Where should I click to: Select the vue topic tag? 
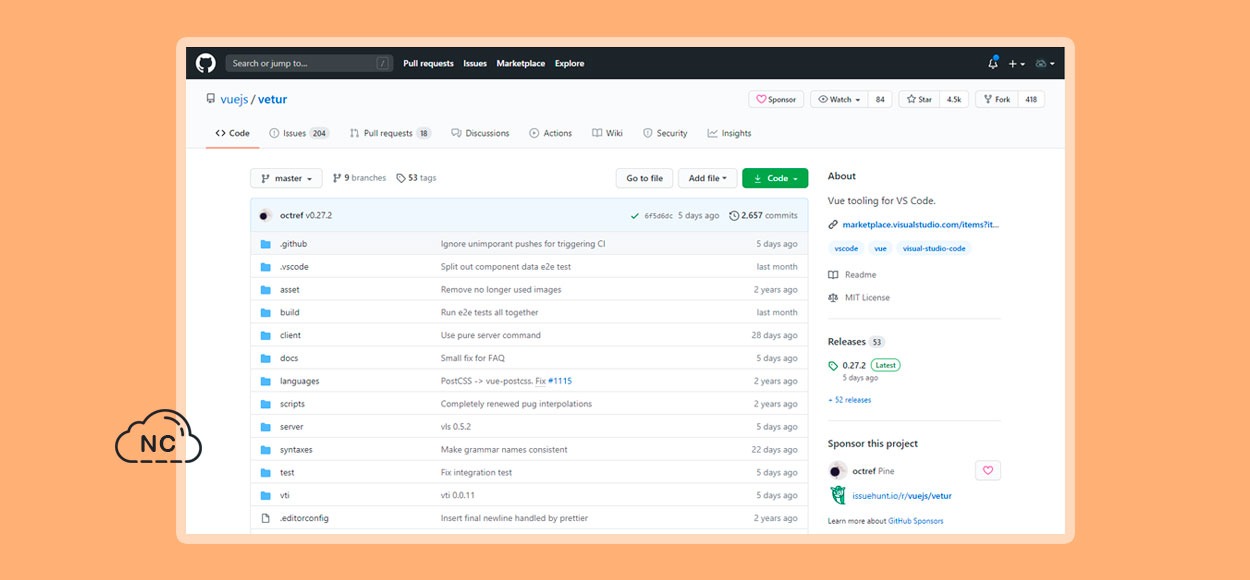pyautogui.click(x=880, y=248)
